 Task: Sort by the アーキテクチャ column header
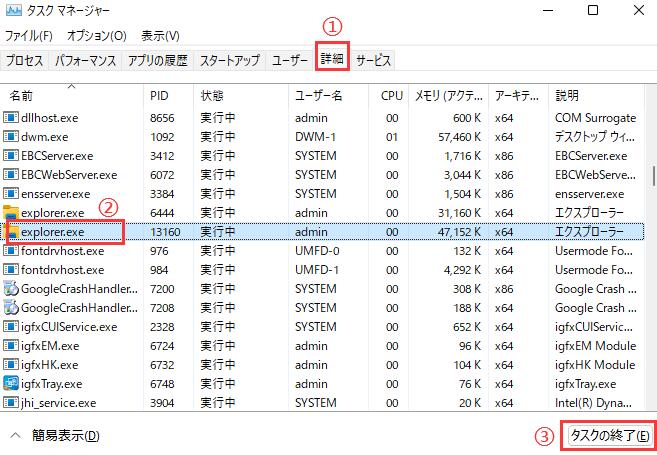[519, 96]
